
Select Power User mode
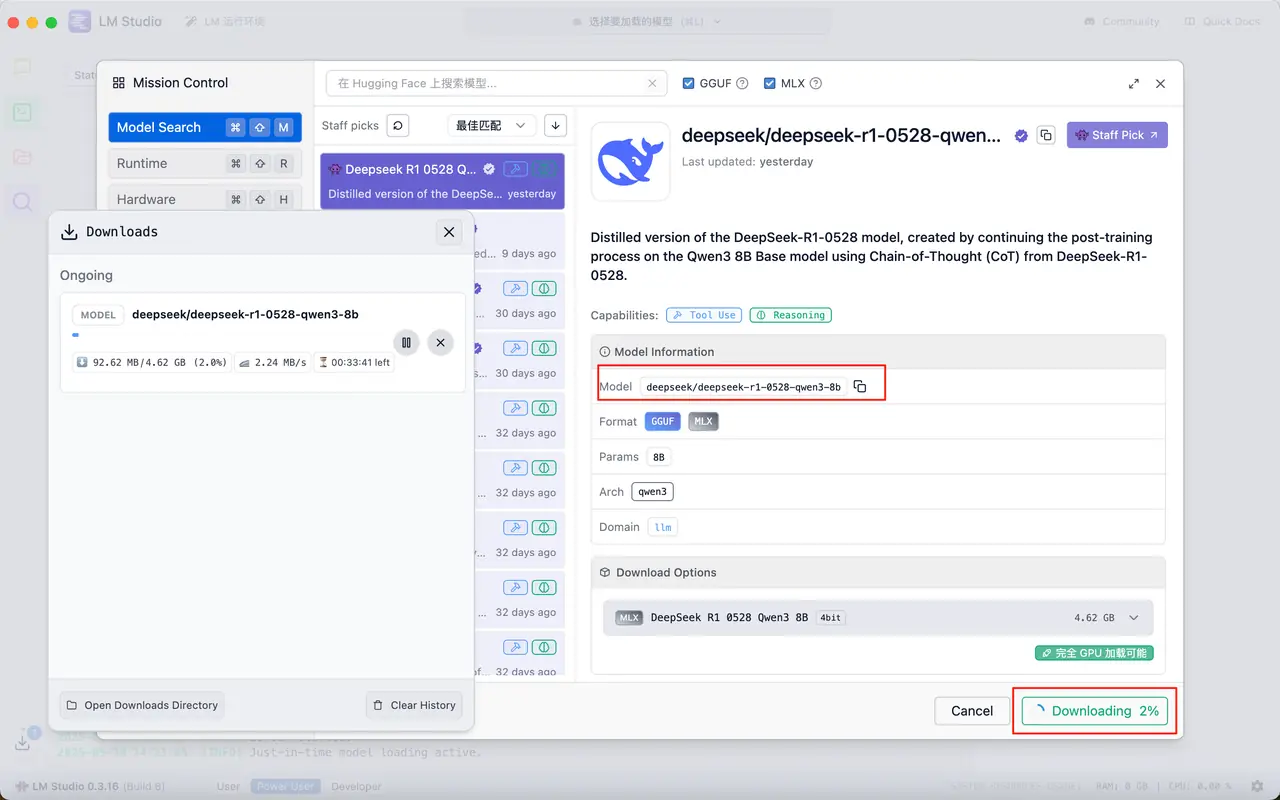click(286, 786)
